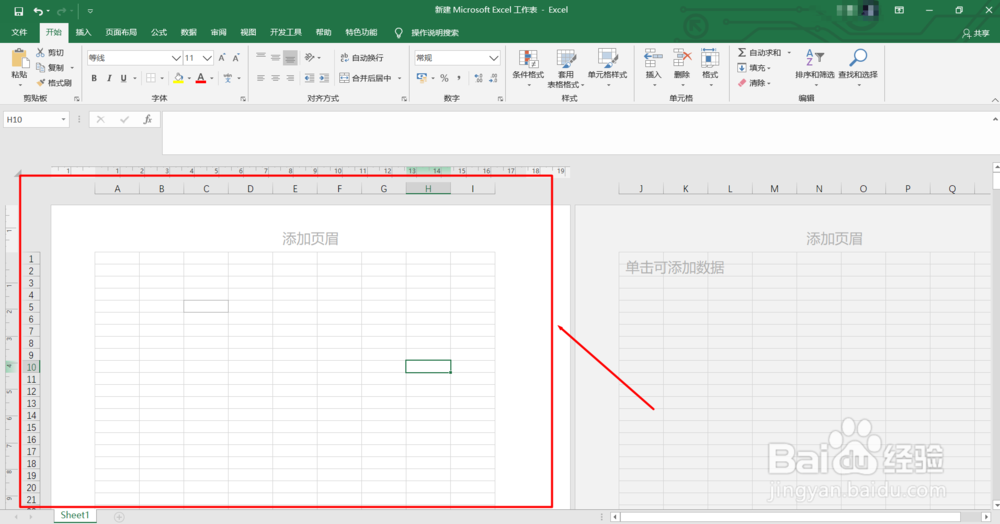Toggle Wrap Text (自动换行)
The image size is (1000, 524).
(x=362, y=57)
